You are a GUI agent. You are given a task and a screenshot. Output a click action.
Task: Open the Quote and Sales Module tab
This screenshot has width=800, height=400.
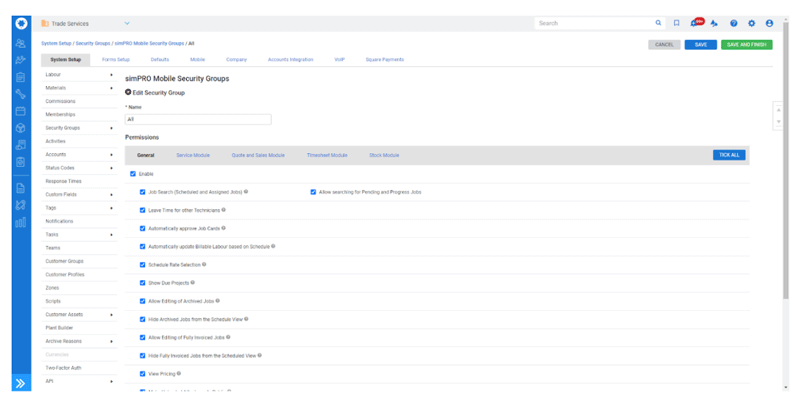[x=258, y=155]
